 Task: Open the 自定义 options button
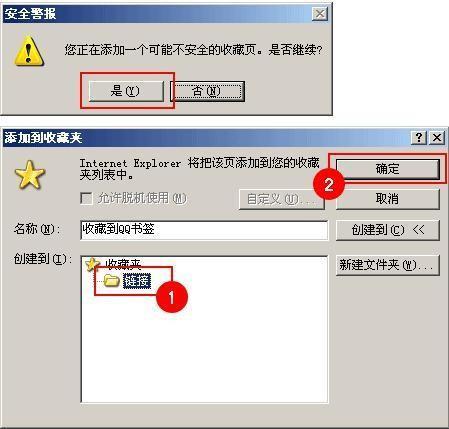[282, 199]
